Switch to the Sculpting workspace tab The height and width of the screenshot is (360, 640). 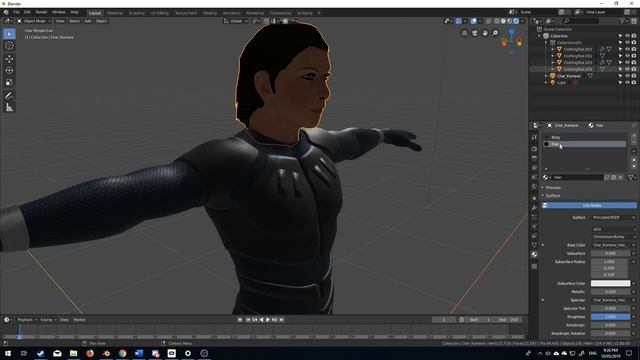tap(137, 13)
